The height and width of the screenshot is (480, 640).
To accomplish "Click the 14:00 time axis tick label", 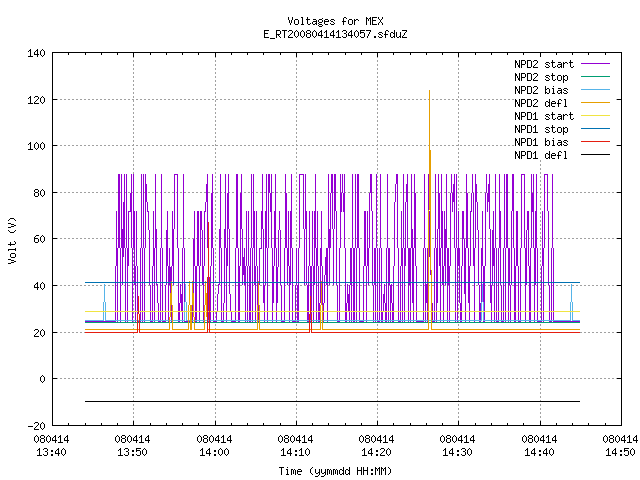I will (214, 452).
